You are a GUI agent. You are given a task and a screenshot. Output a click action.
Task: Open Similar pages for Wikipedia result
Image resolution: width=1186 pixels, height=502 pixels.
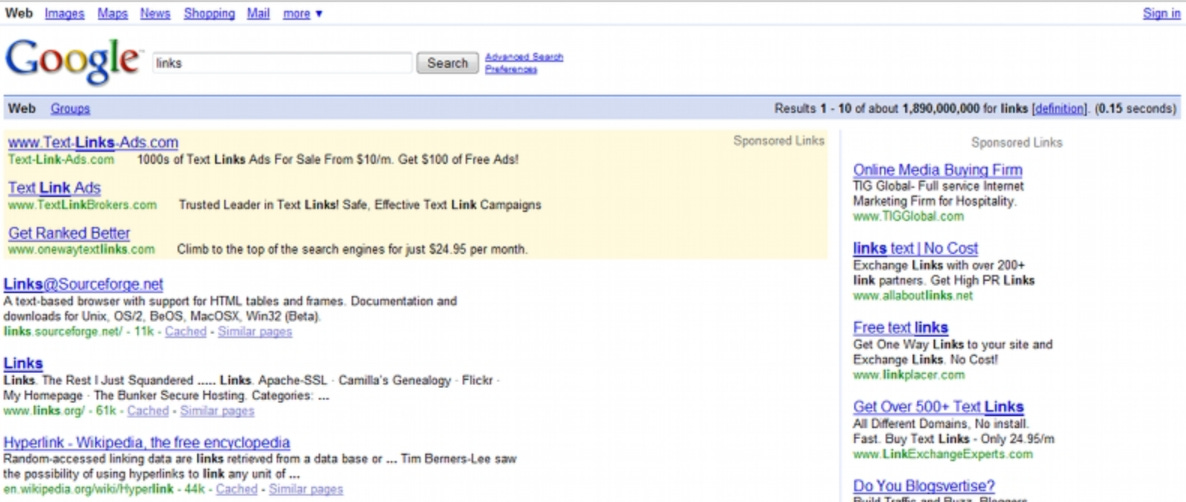click(306, 489)
